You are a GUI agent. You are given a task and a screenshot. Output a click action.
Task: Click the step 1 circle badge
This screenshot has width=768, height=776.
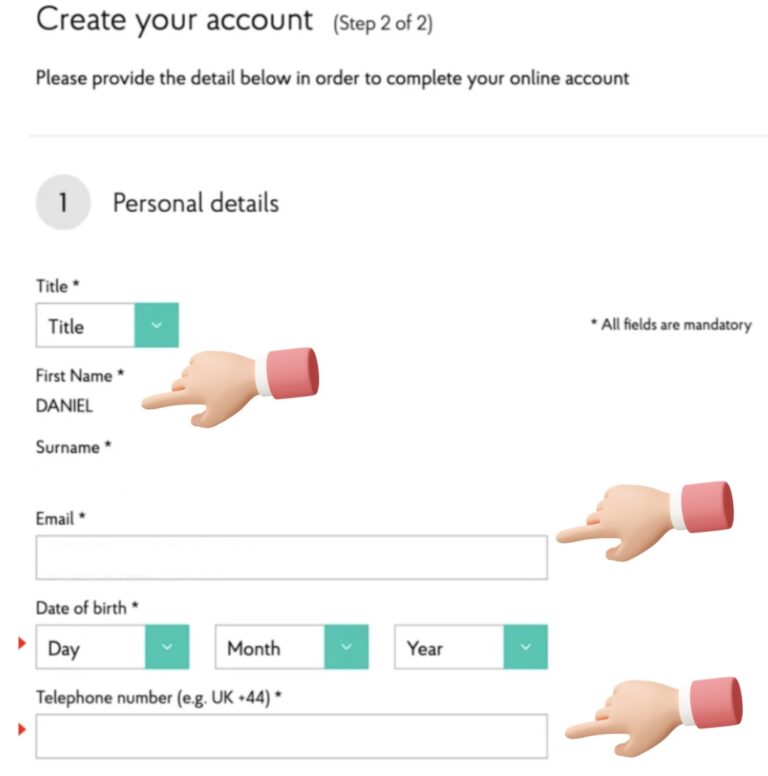pyautogui.click(x=63, y=203)
